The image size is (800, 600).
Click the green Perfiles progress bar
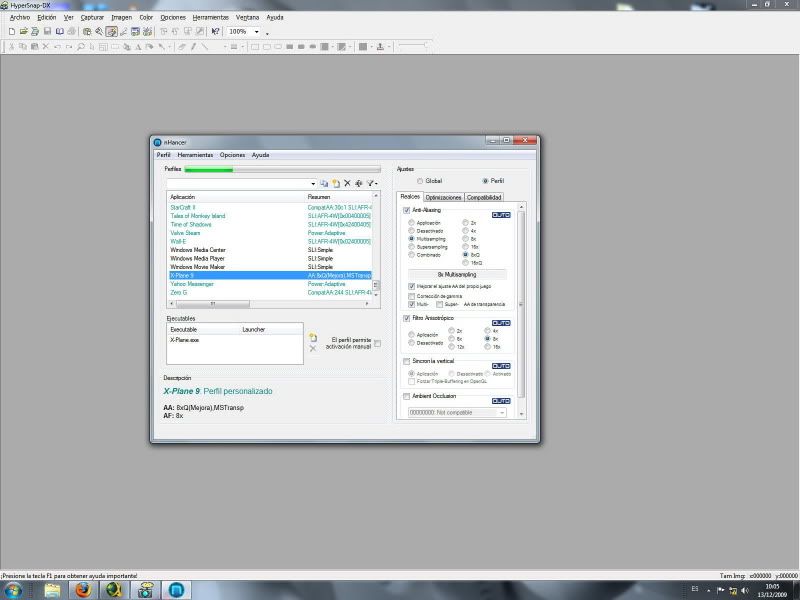pyautogui.click(x=282, y=169)
